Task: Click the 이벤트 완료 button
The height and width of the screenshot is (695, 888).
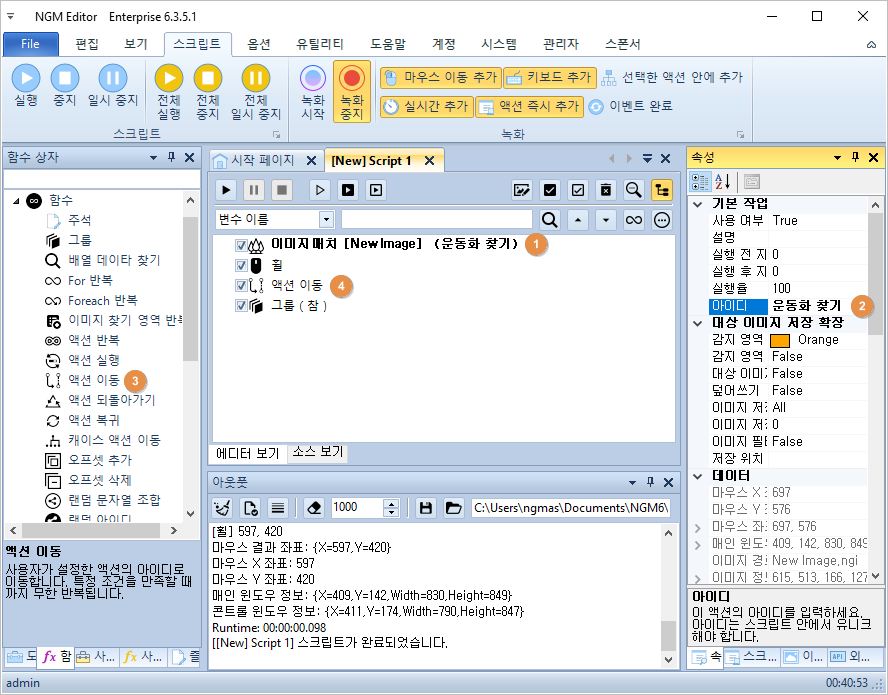Action: tap(630, 106)
